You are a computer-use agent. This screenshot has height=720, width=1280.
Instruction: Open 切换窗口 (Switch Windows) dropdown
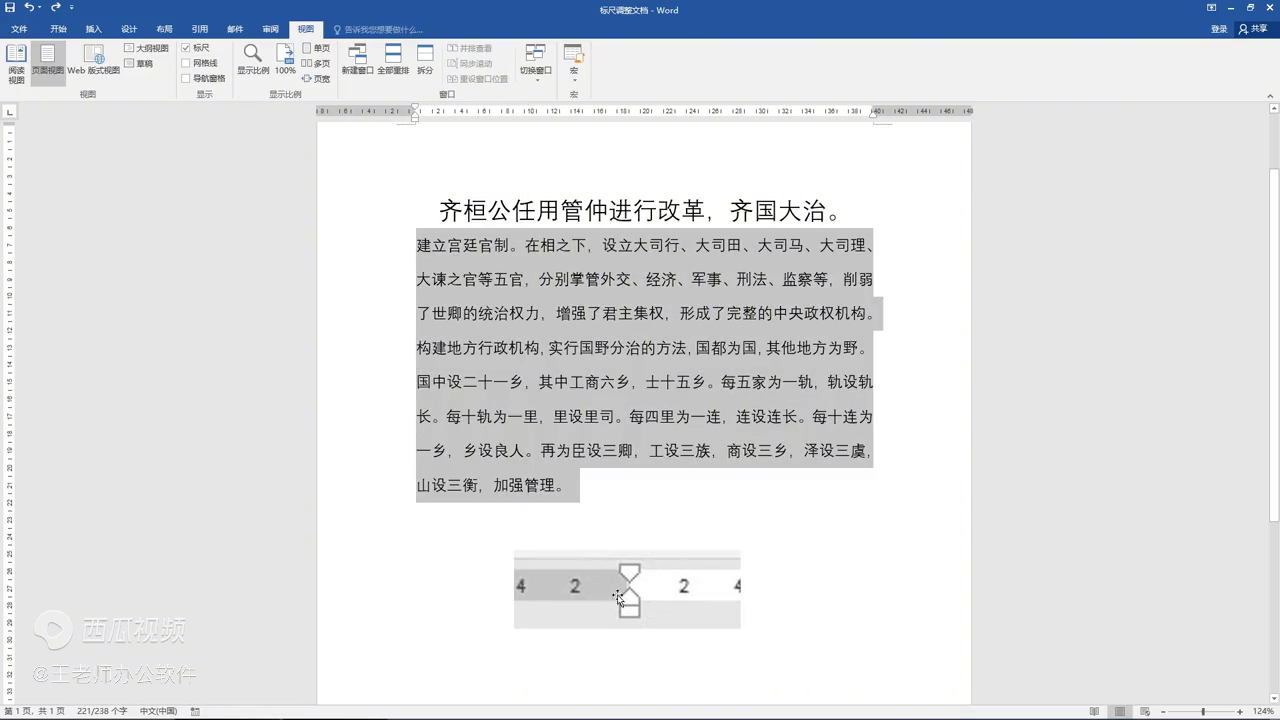[x=535, y=63]
